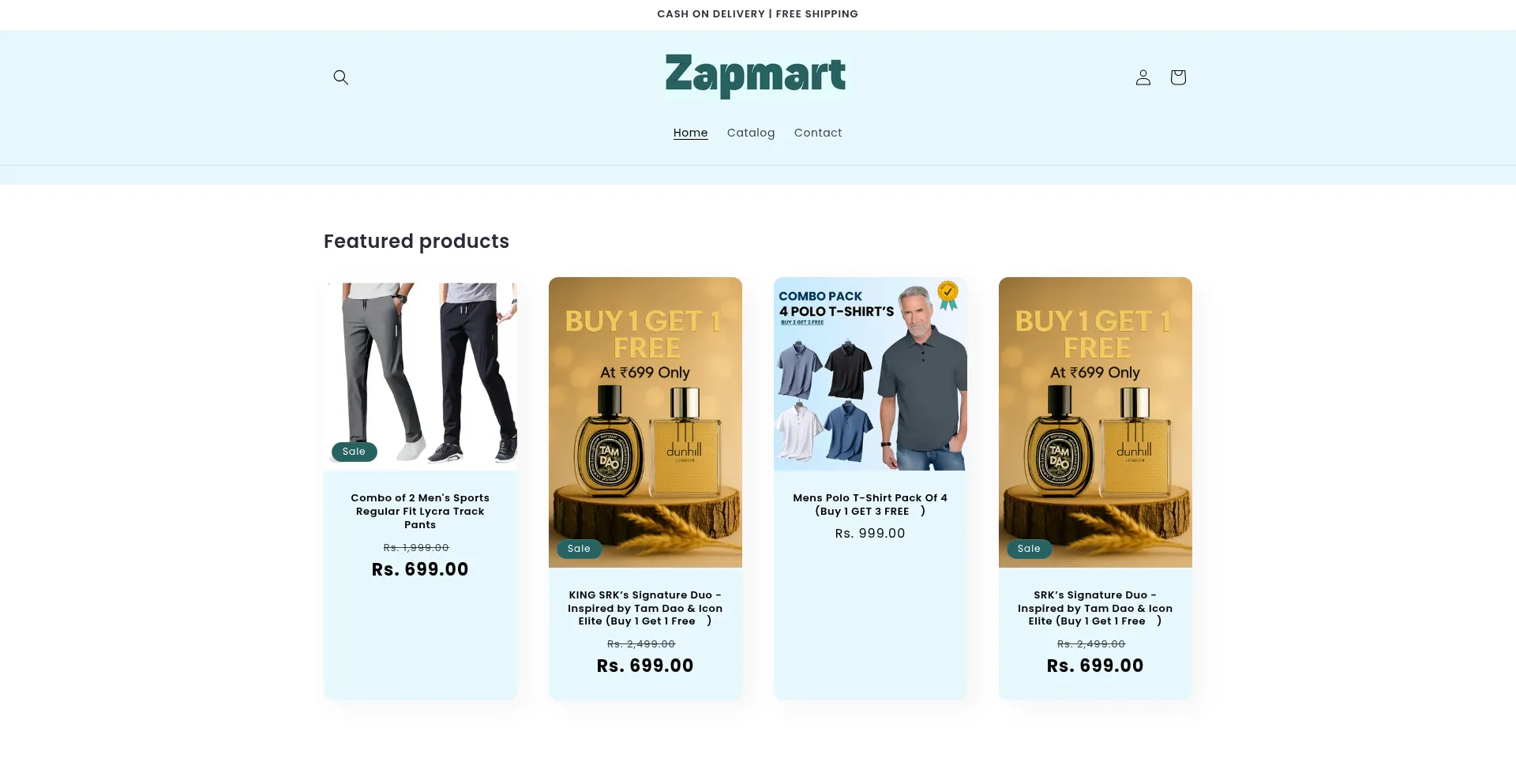Click the Sale badge on track pants

click(354, 452)
